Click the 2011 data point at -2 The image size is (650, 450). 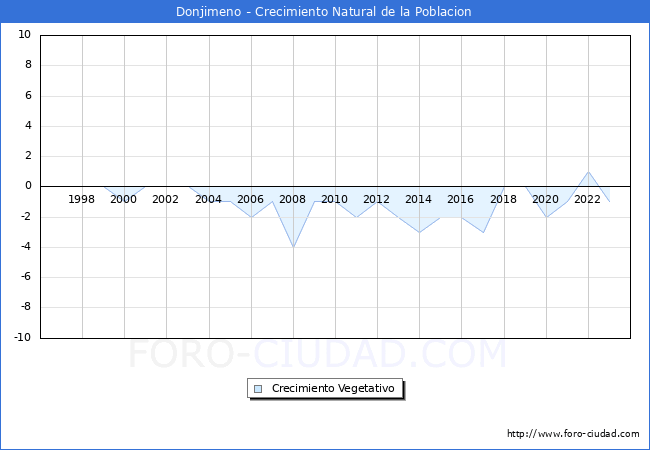tap(357, 217)
